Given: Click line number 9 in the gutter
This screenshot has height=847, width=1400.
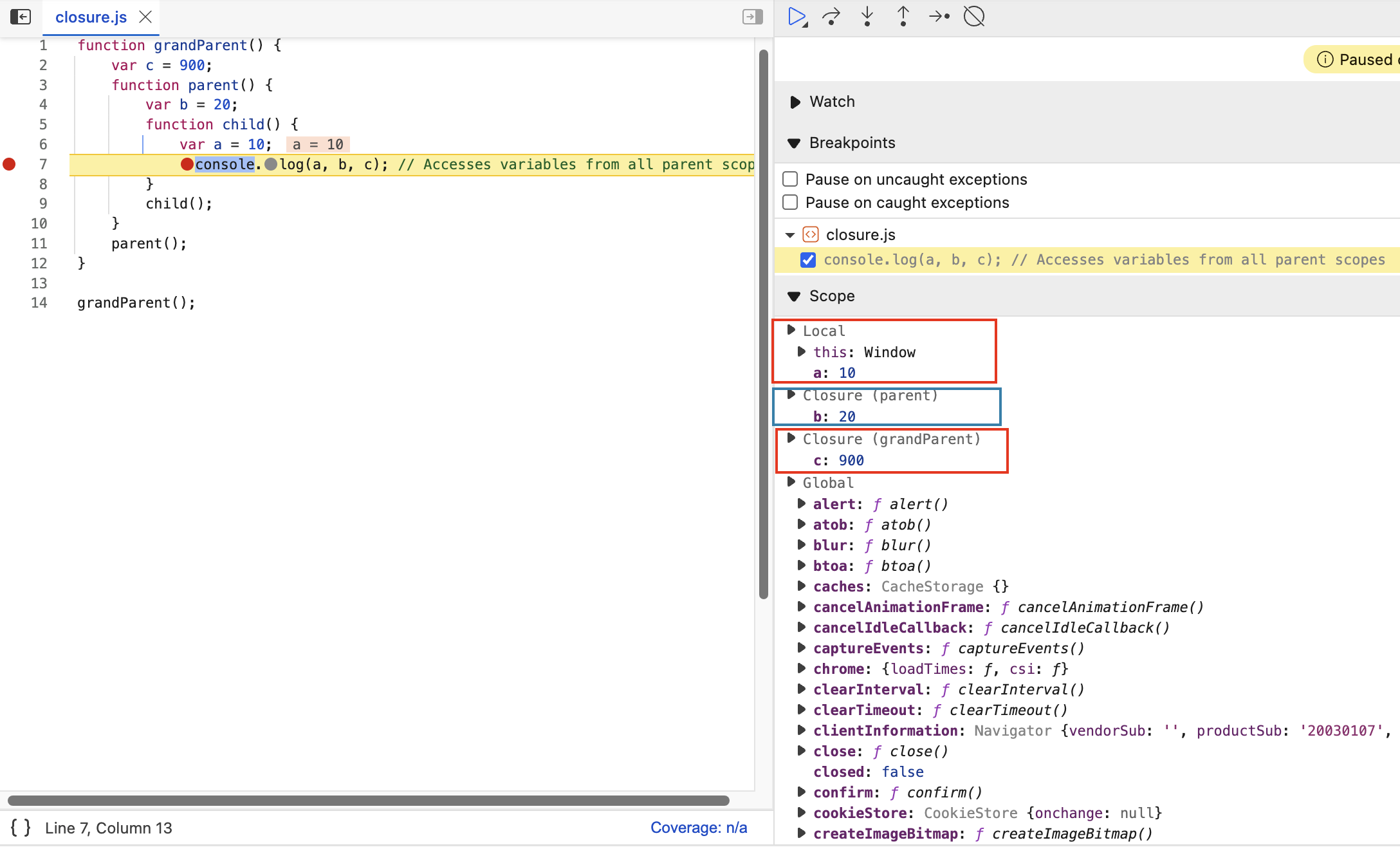Looking at the screenshot, I should click(x=43, y=203).
